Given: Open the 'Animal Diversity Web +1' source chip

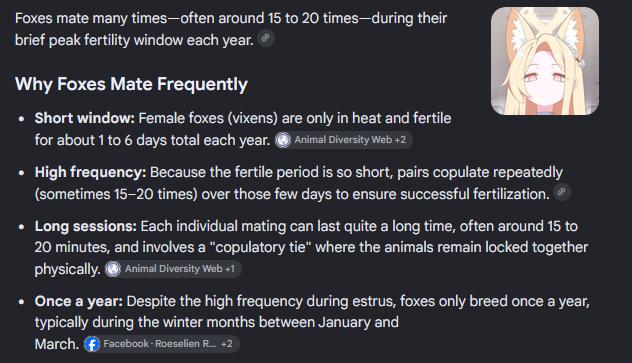Looking at the screenshot, I should pyautogui.click(x=173, y=269).
